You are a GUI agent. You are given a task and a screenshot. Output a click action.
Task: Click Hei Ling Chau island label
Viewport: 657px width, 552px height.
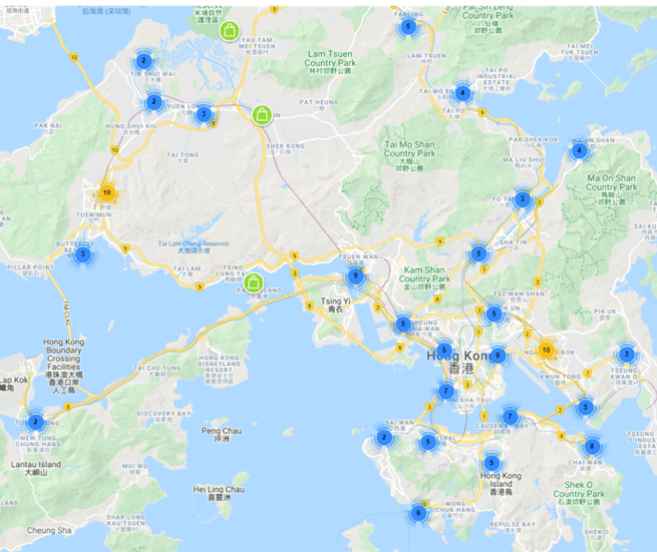[x=219, y=493]
